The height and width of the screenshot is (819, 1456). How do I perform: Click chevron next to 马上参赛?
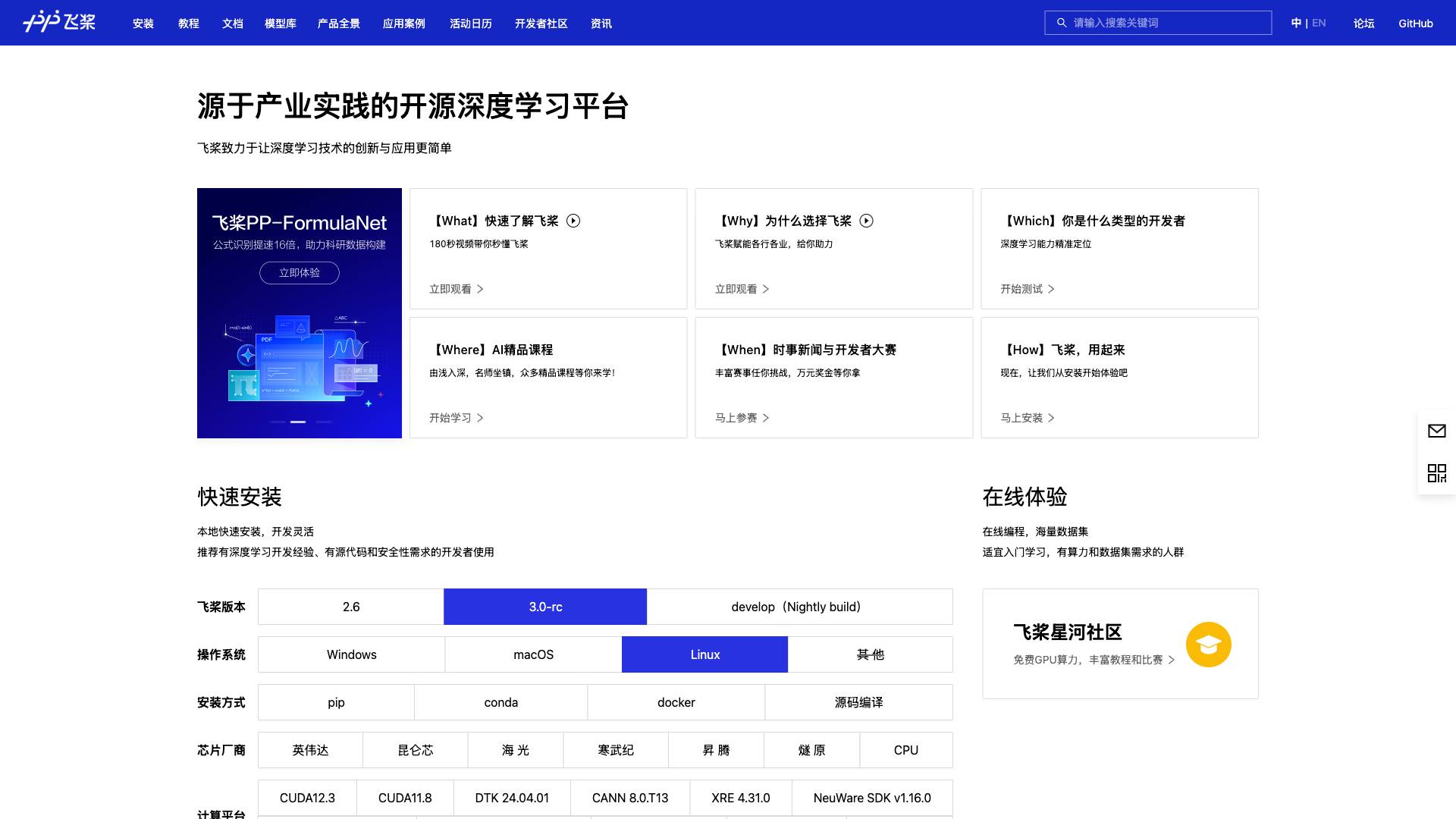click(x=766, y=418)
